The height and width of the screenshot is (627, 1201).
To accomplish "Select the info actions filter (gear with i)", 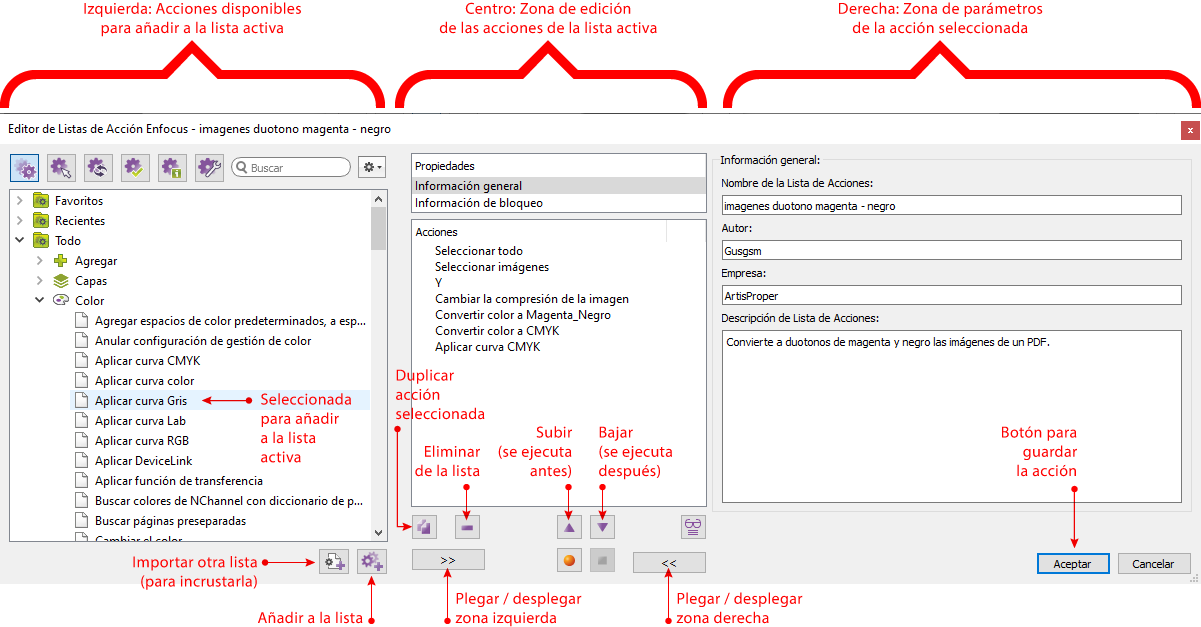I will point(172,168).
